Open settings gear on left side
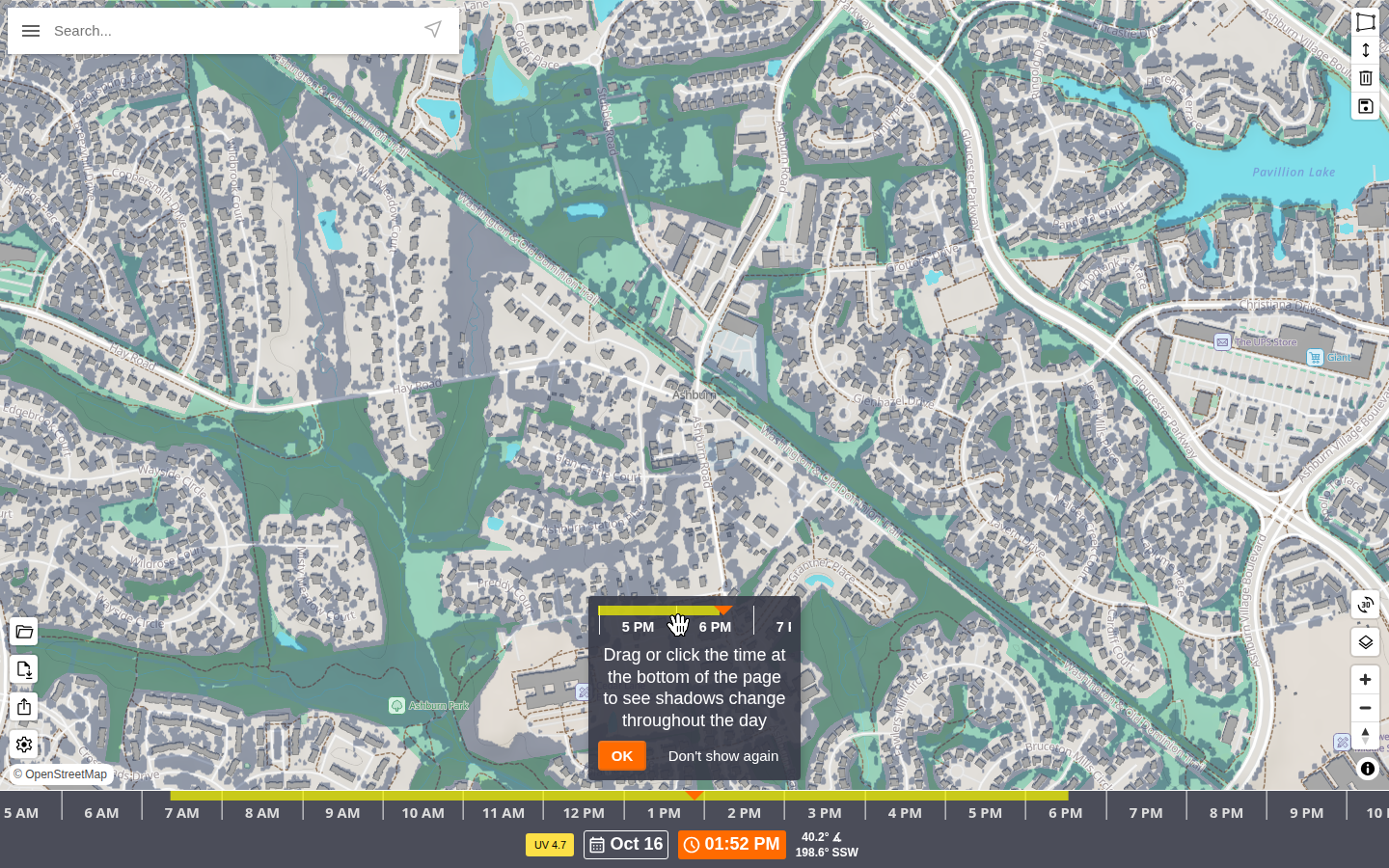Viewport: 1389px width, 868px height. tap(24, 745)
